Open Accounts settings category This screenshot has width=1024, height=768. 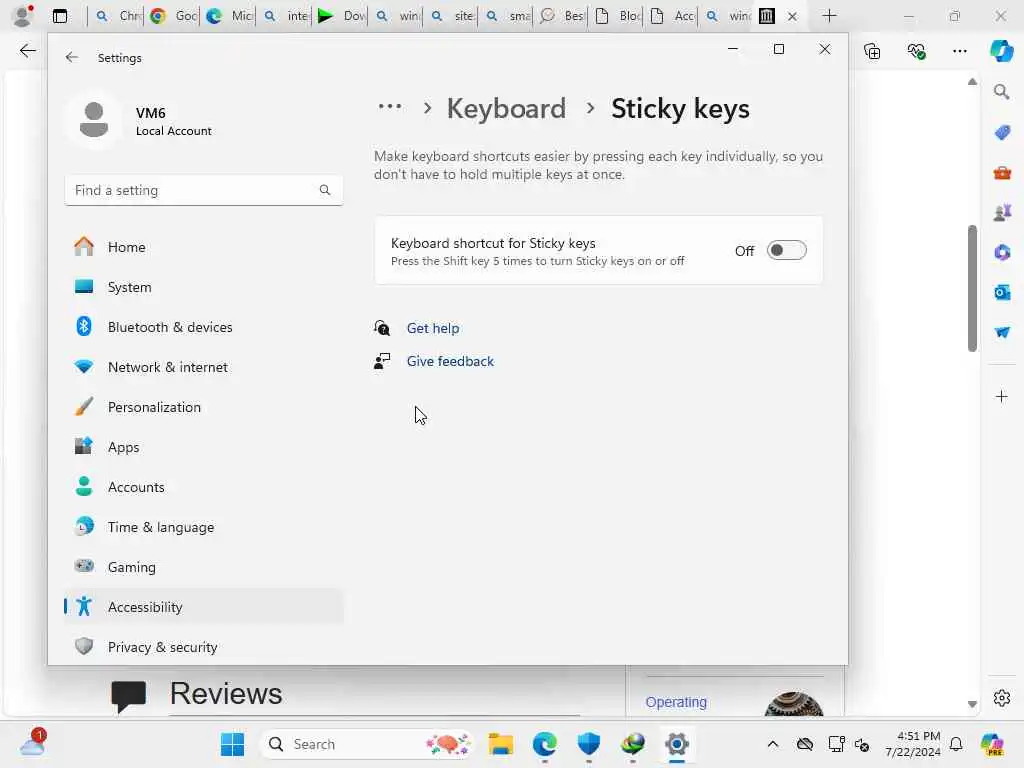tap(203, 487)
